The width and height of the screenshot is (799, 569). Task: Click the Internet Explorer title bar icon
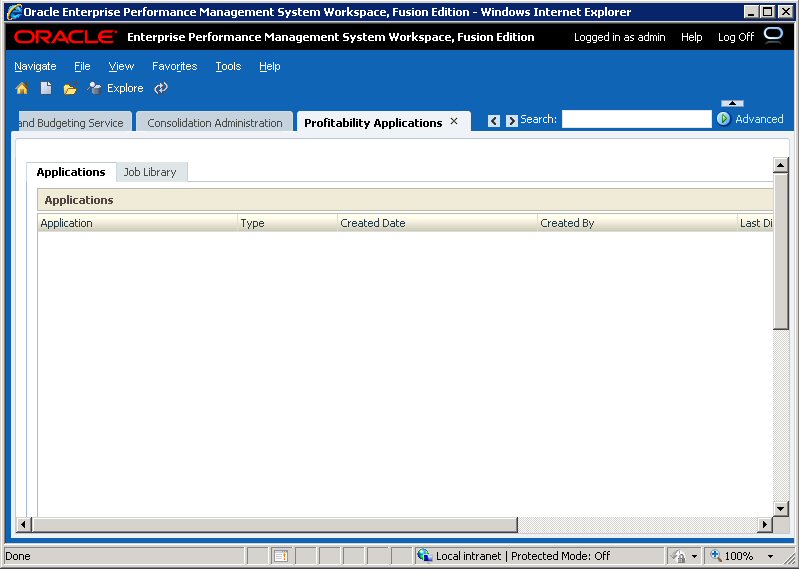(15, 11)
